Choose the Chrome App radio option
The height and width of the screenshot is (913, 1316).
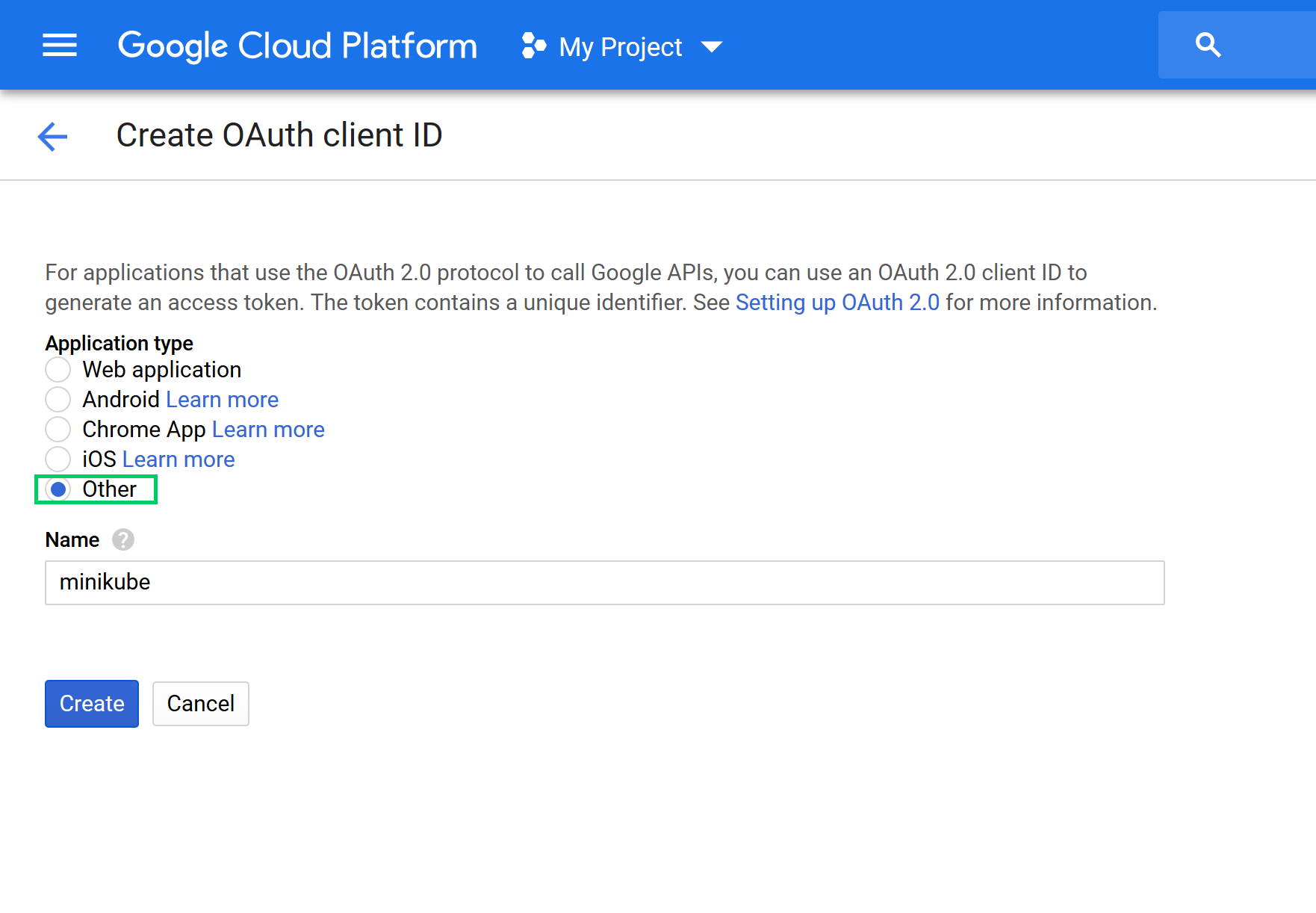coord(58,430)
